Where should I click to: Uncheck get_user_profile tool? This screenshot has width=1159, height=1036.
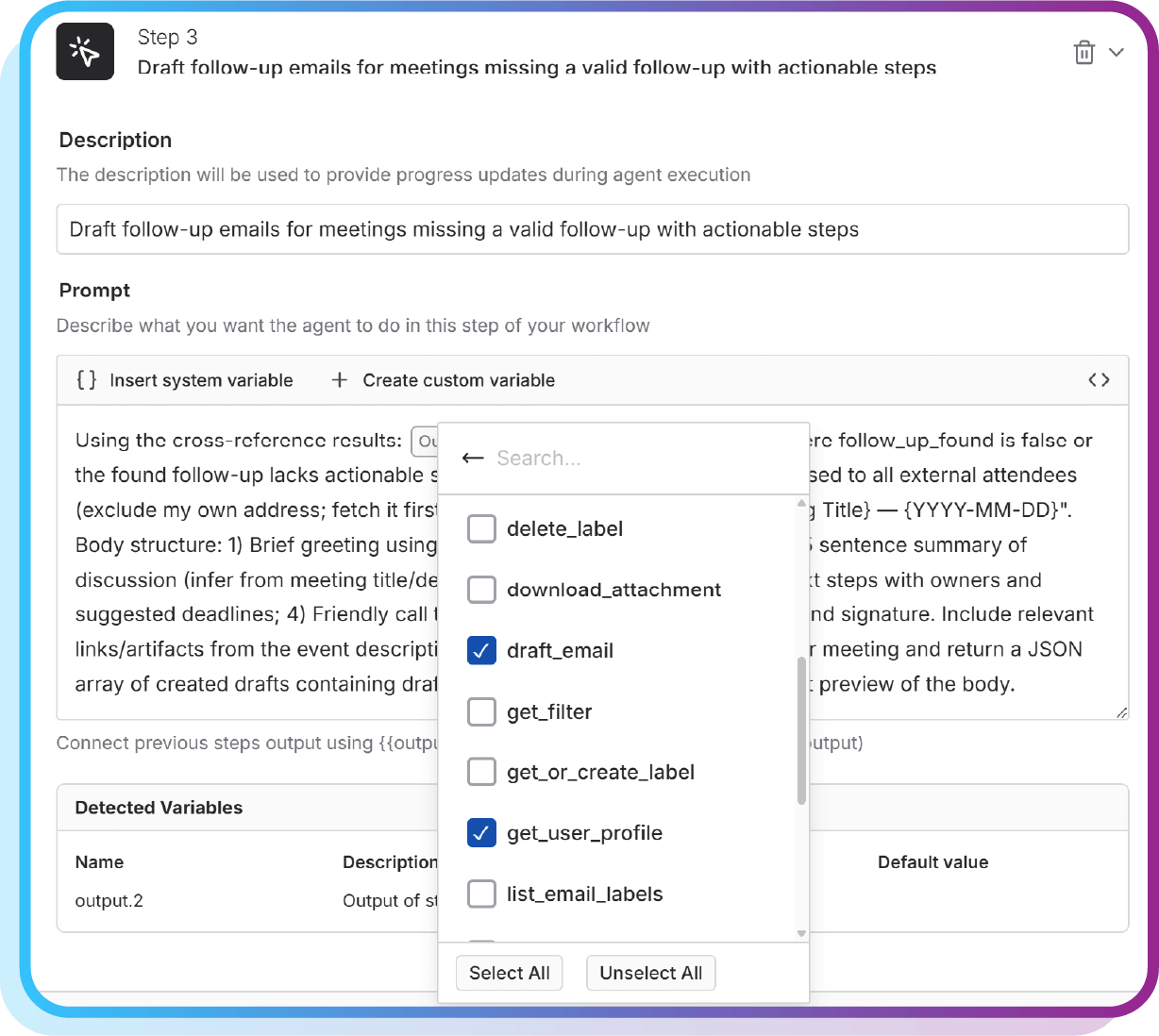coord(482,833)
